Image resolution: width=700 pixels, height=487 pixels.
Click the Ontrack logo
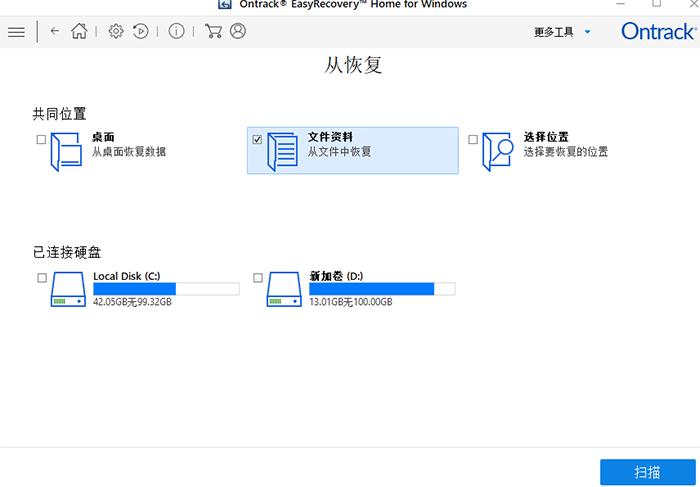point(658,31)
